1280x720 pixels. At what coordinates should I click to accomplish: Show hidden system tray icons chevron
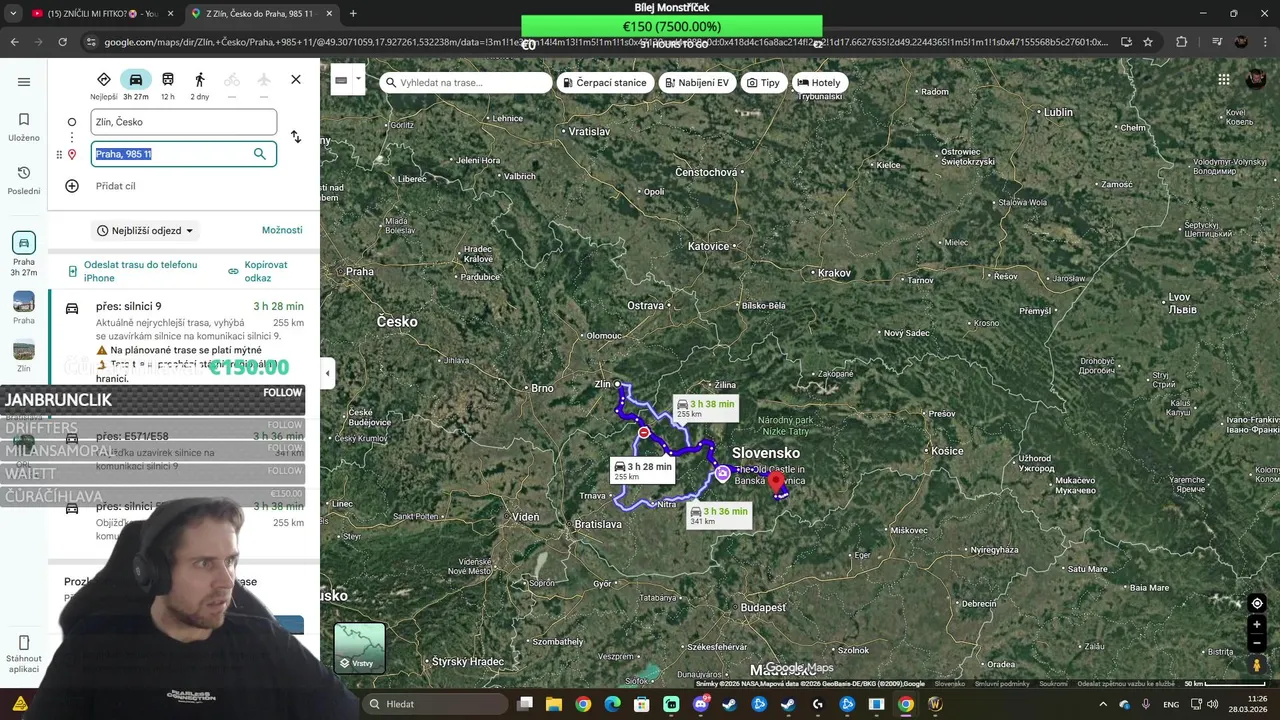click(x=1103, y=704)
